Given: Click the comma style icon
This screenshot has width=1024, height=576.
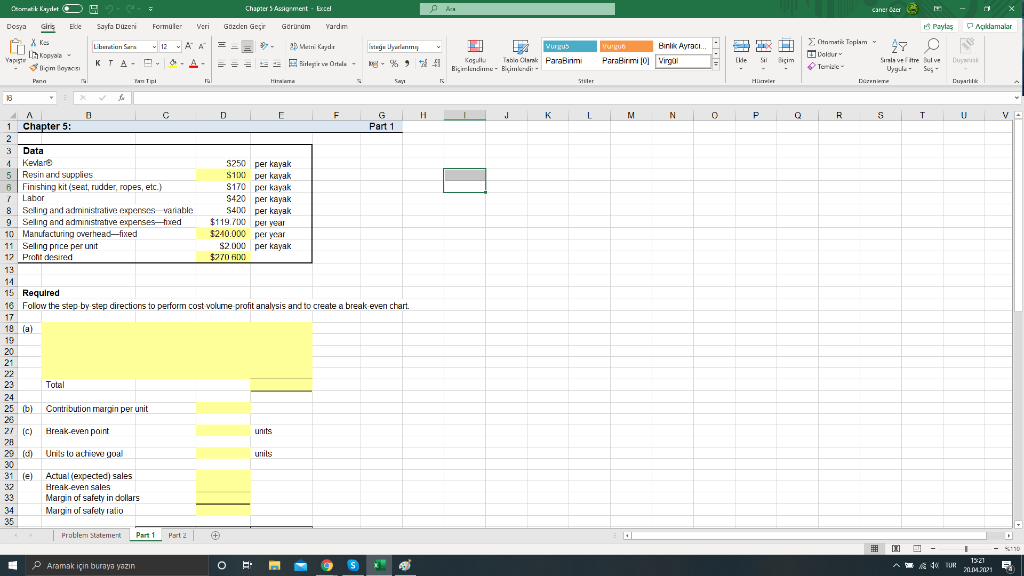Looking at the screenshot, I should coord(407,64).
